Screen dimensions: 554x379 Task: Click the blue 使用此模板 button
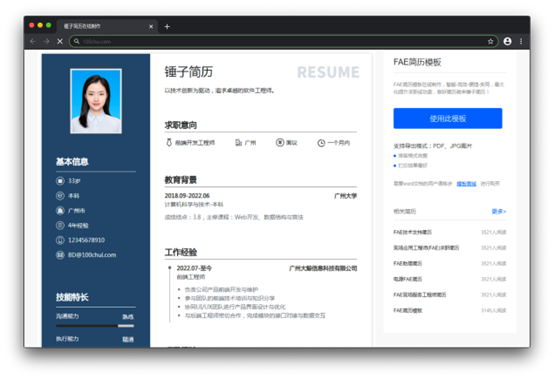coord(448,118)
